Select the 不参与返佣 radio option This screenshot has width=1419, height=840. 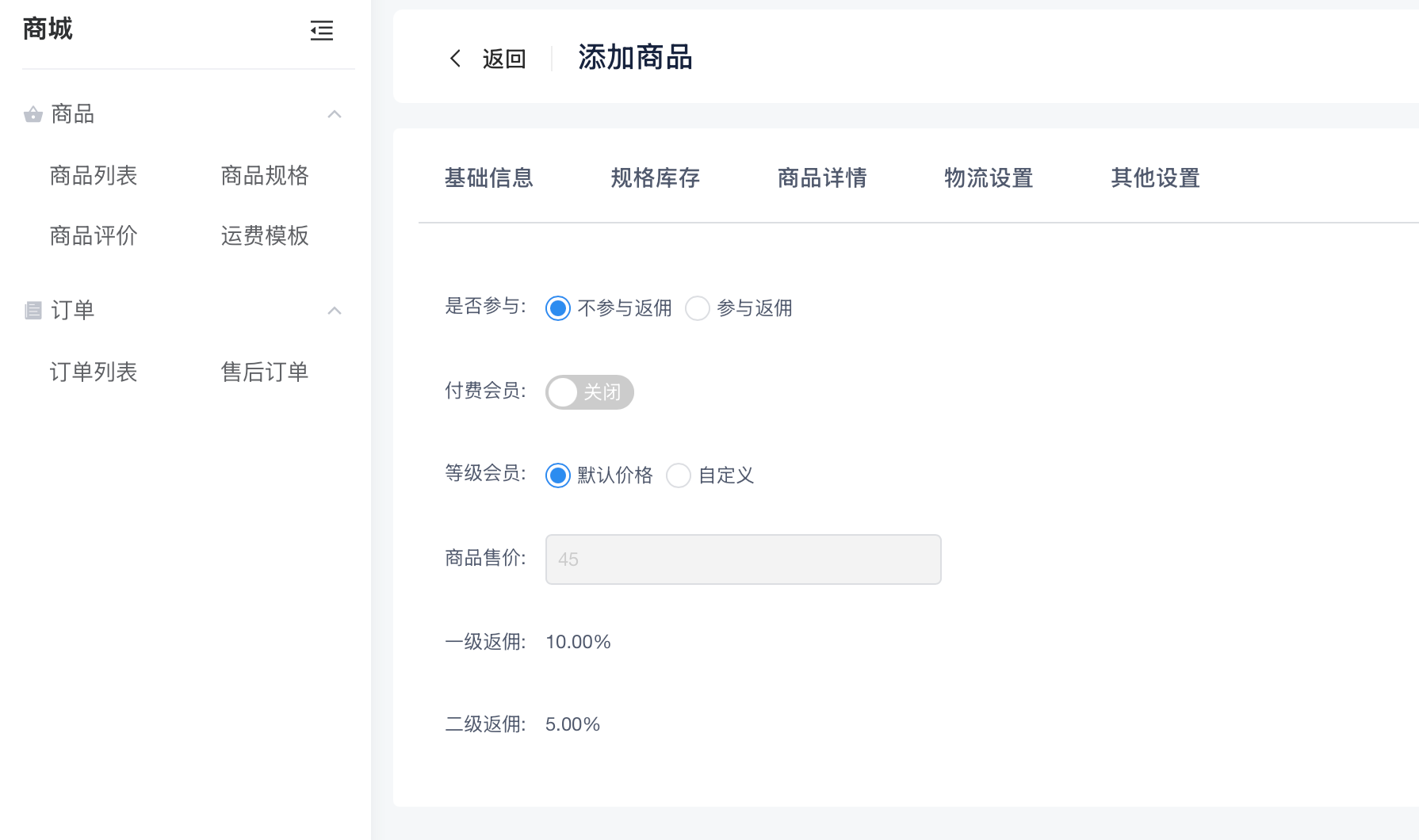click(x=558, y=308)
